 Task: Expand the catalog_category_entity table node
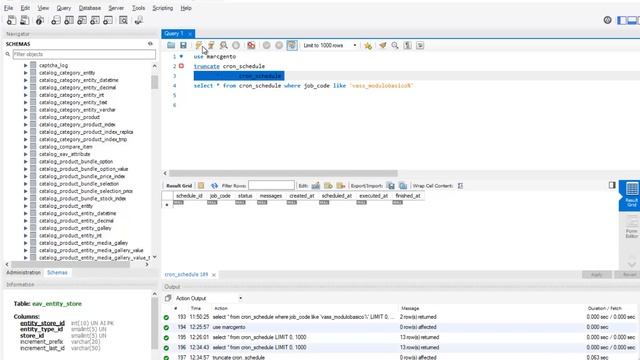(x=25, y=73)
